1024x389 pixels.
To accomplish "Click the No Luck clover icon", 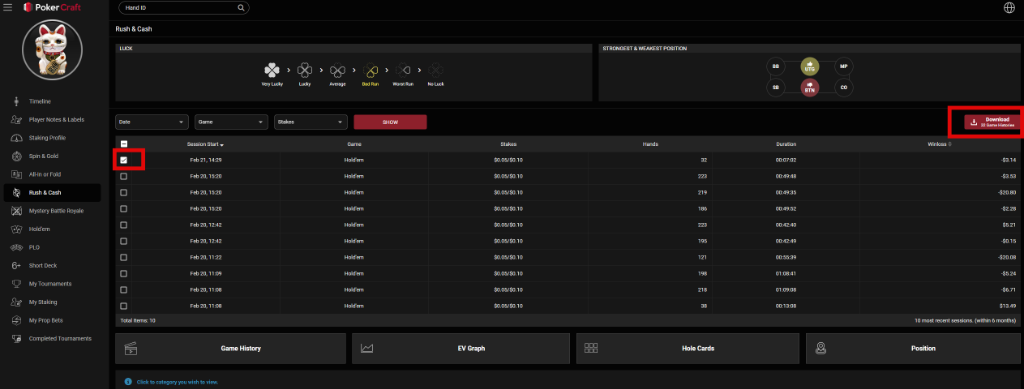I will (436, 70).
